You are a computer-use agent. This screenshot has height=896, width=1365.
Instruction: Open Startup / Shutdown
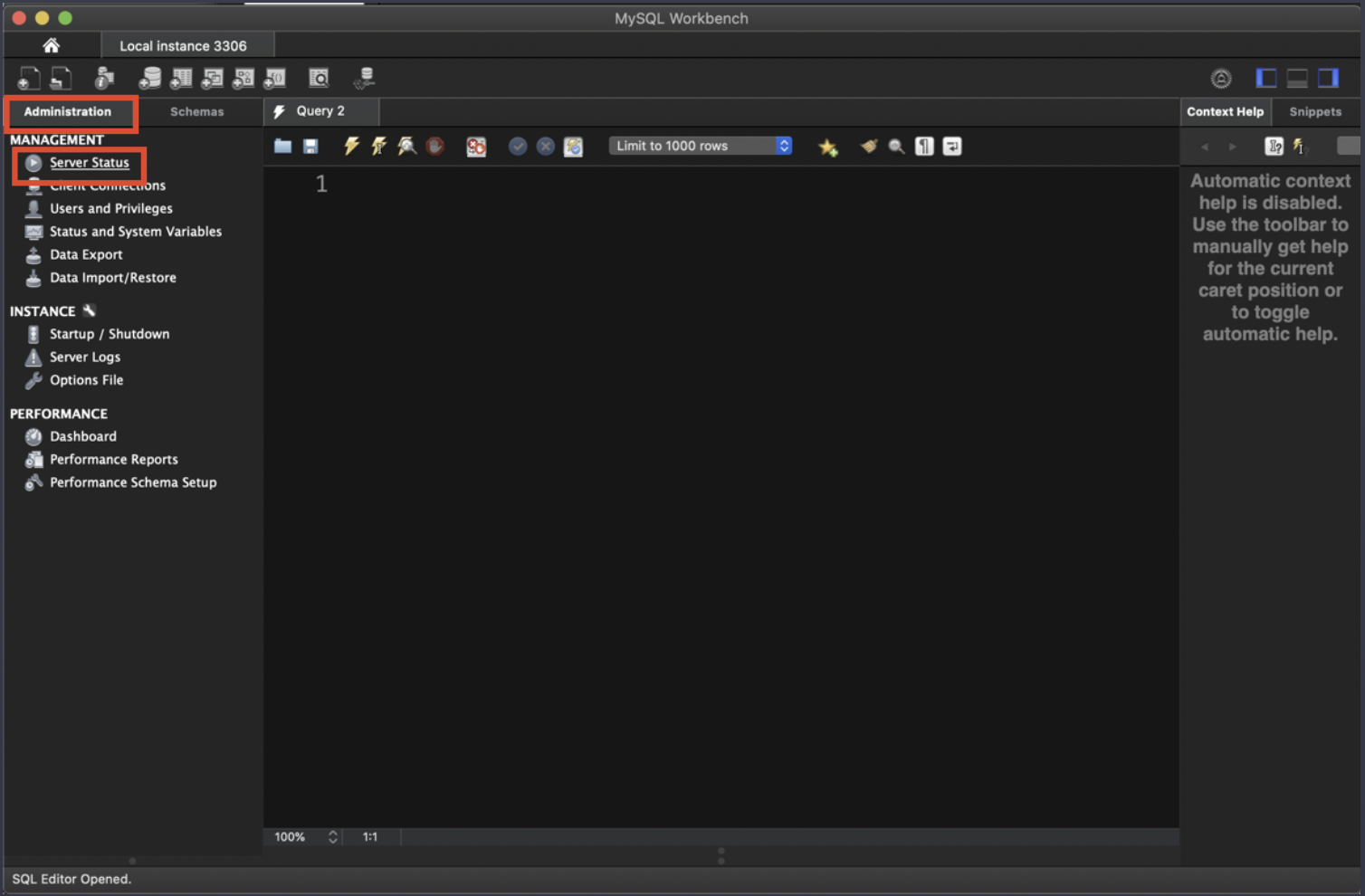click(x=109, y=334)
